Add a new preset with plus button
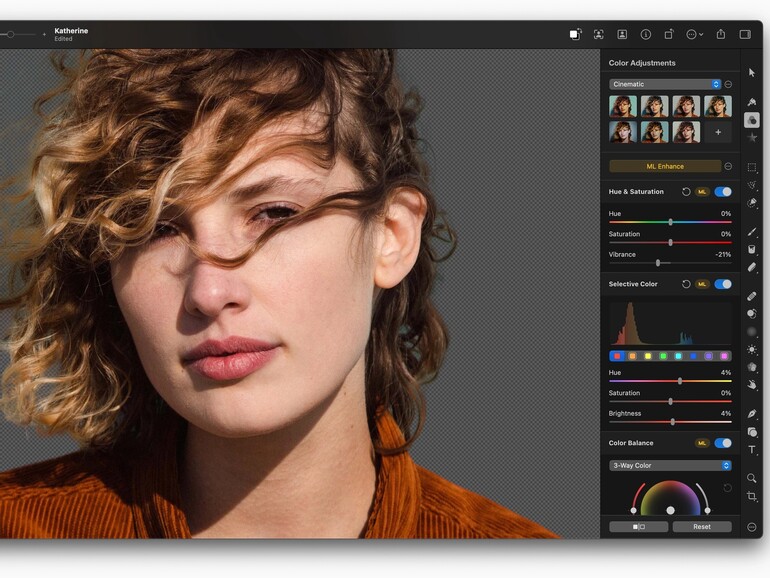This screenshot has height=578, width=770. [718, 132]
